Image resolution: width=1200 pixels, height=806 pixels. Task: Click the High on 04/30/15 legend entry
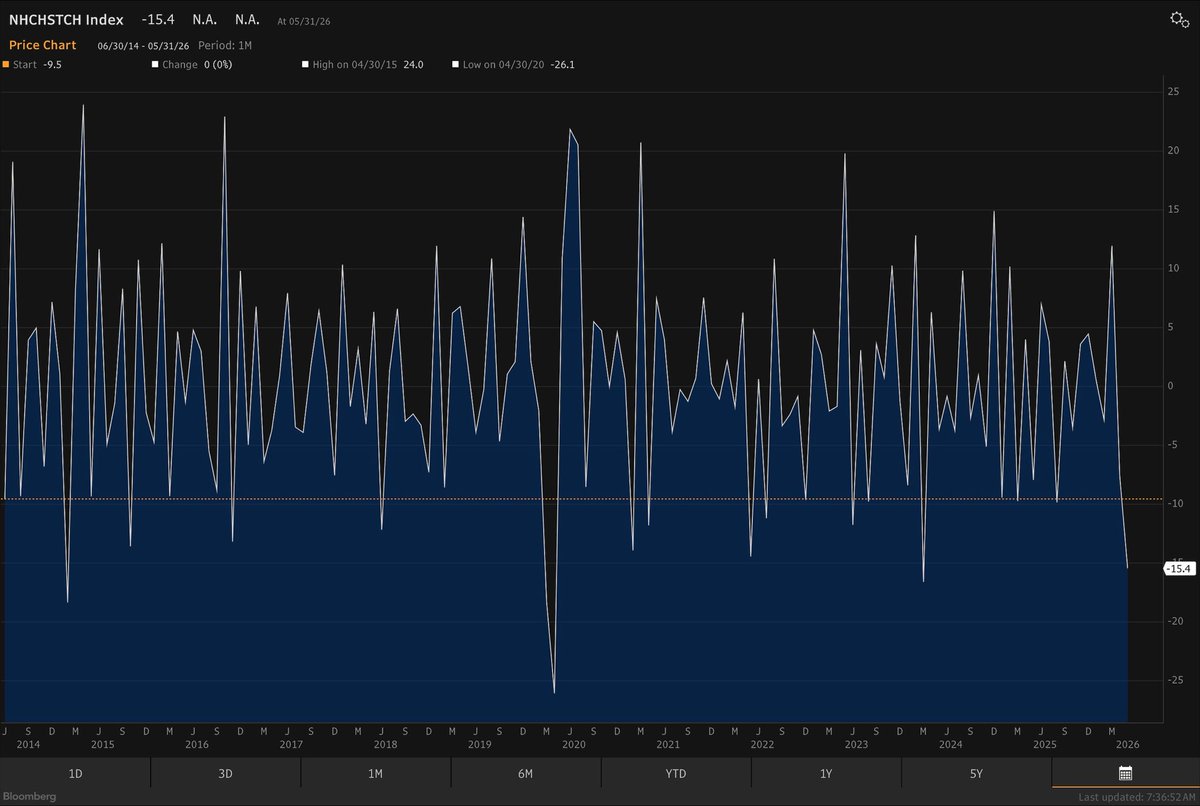(362, 65)
